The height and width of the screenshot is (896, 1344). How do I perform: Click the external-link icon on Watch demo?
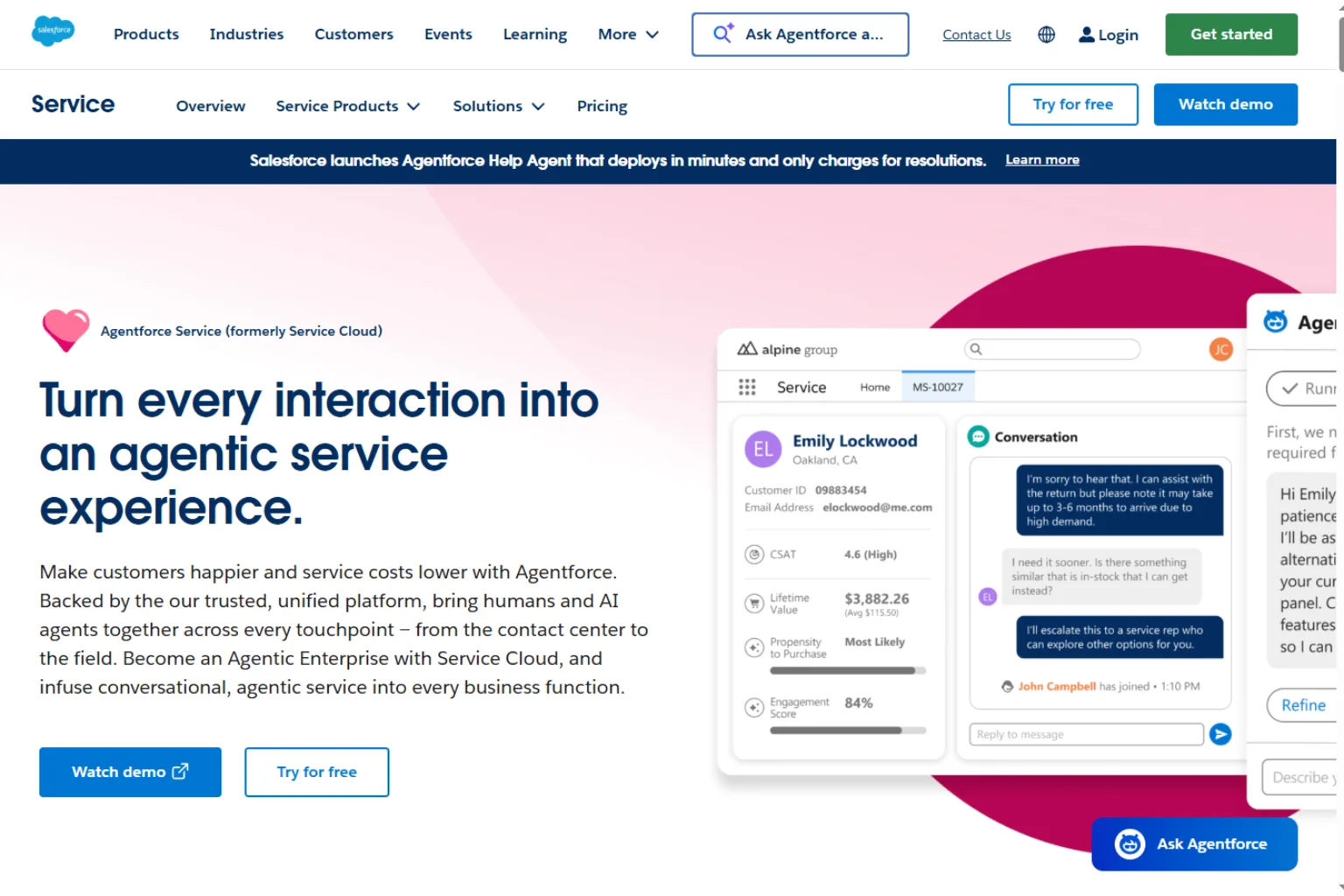pyautogui.click(x=180, y=771)
